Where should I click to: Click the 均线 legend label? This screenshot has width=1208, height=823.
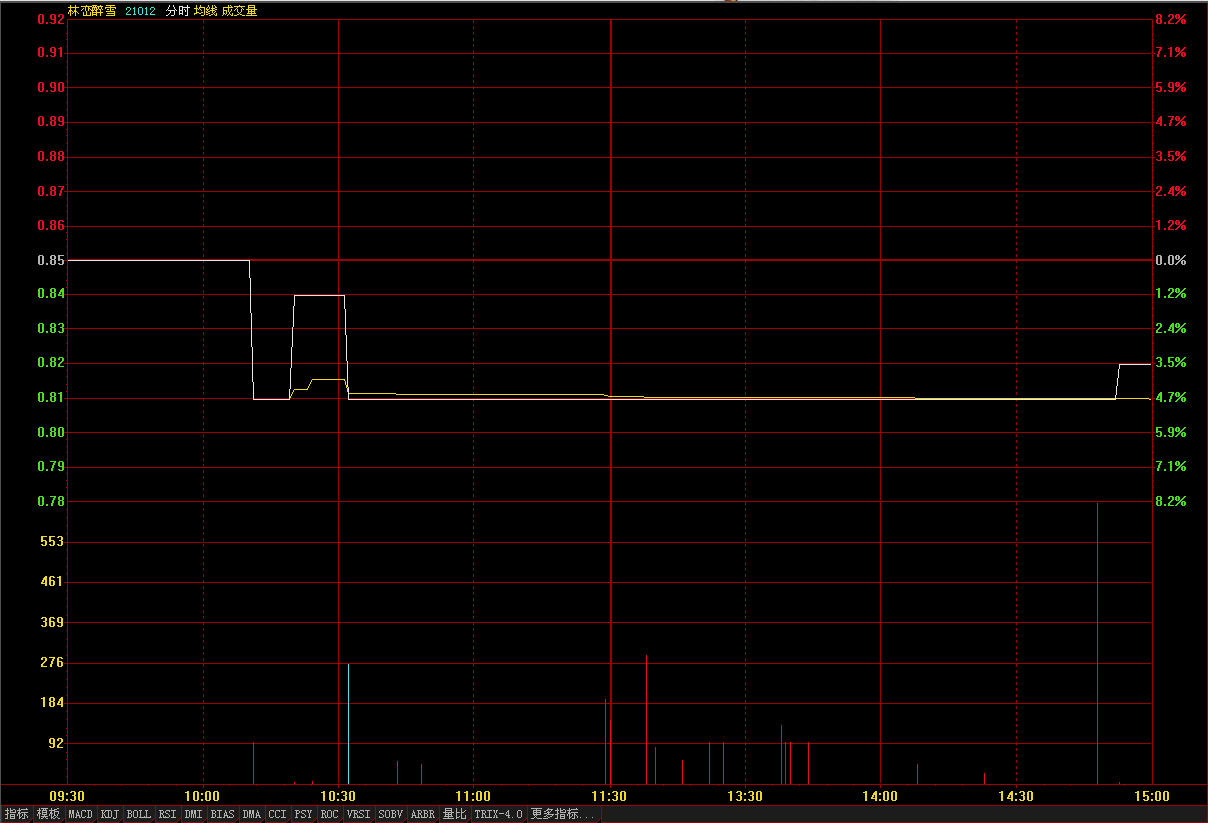coord(206,10)
